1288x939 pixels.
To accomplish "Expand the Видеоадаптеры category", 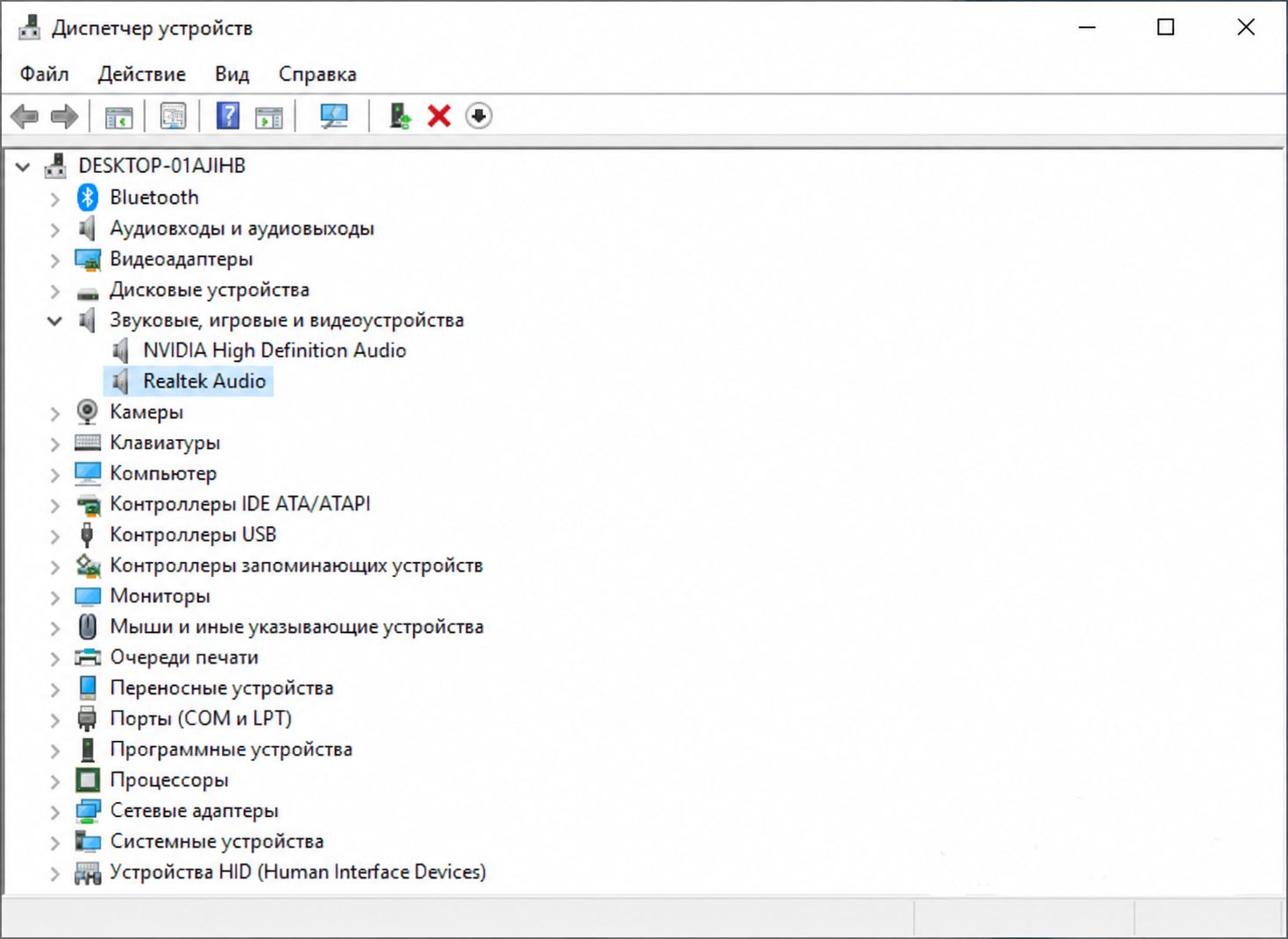I will [55, 260].
